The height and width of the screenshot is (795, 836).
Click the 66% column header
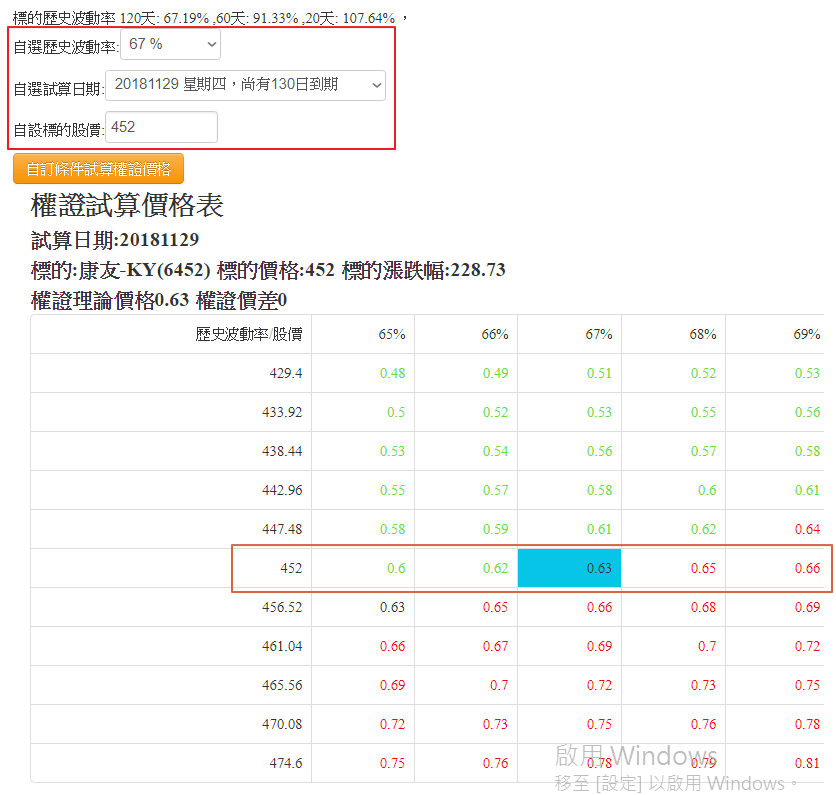(495, 334)
